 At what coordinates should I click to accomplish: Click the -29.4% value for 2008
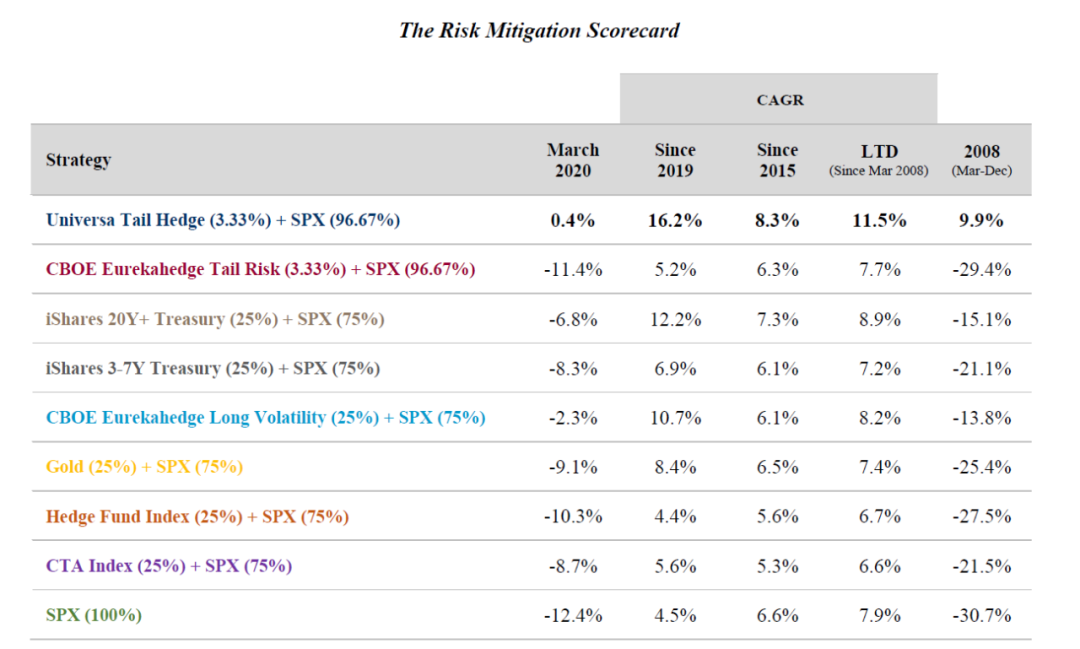[x=981, y=269]
